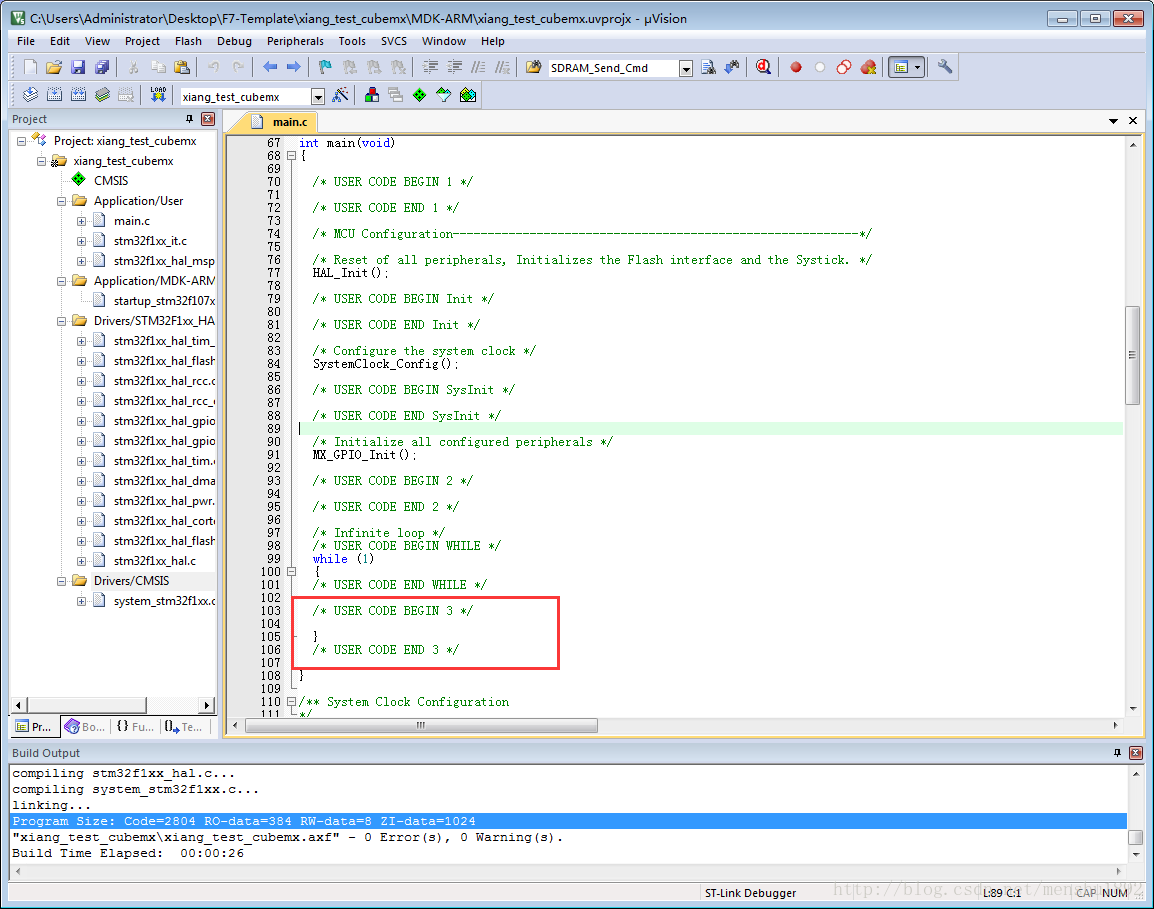Open the Project menu
Screen dimensions: 1154x909
click(142, 41)
